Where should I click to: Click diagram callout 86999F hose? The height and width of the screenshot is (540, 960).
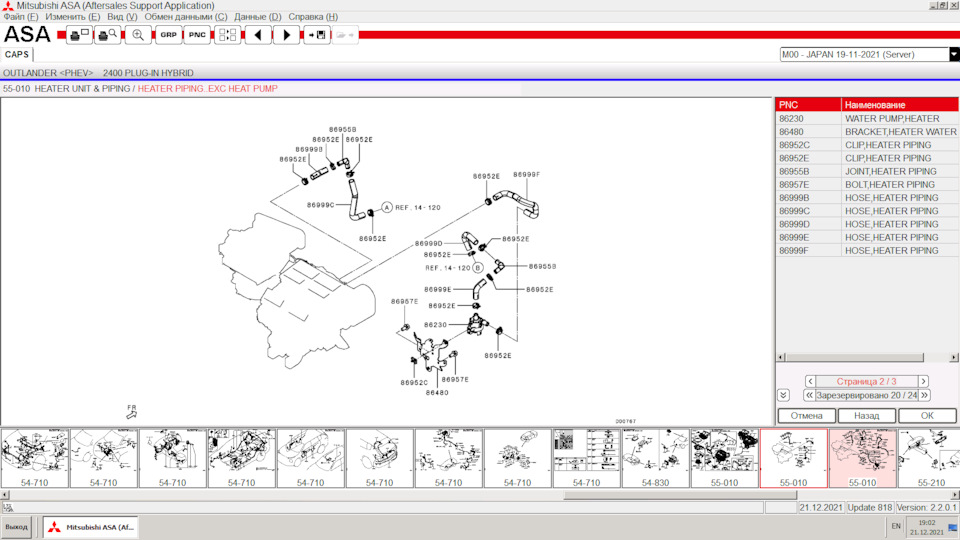click(x=527, y=174)
